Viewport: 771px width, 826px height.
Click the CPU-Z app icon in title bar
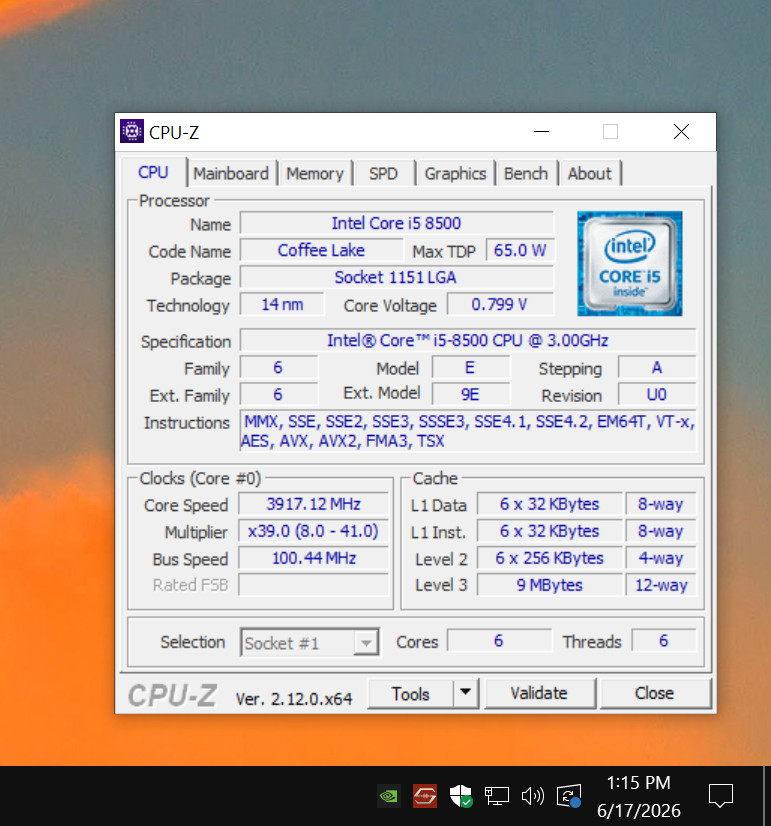[132, 131]
